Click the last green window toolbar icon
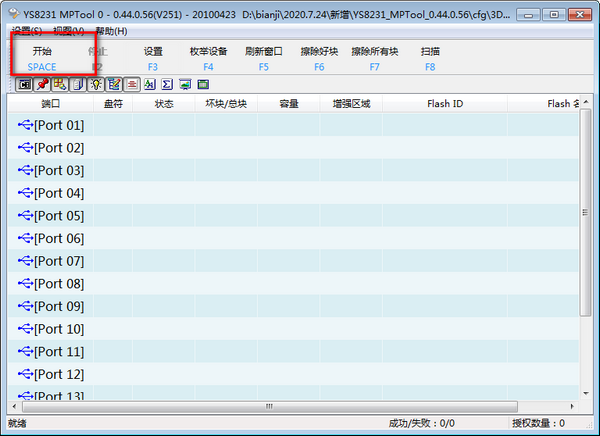Viewport: 600px width, 436px height. pos(203,84)
